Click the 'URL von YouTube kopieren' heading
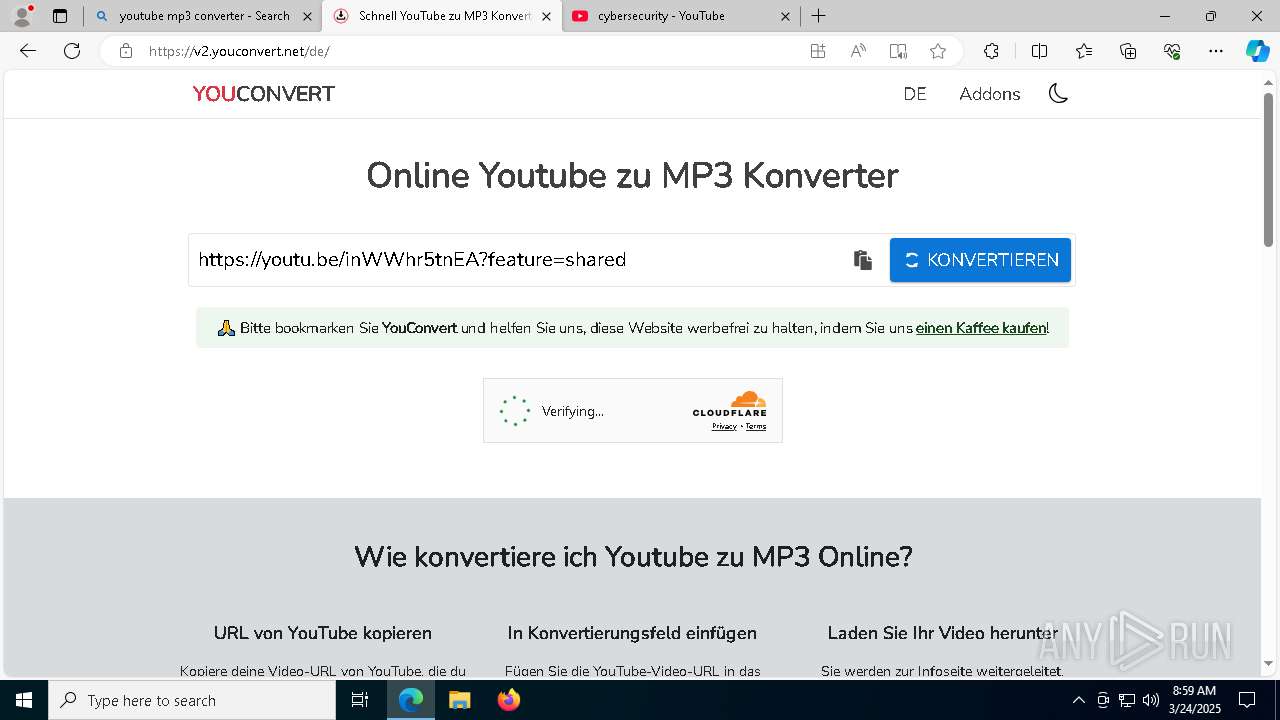This screenshot has height=720, width=1280. click(x=323, y=633)
